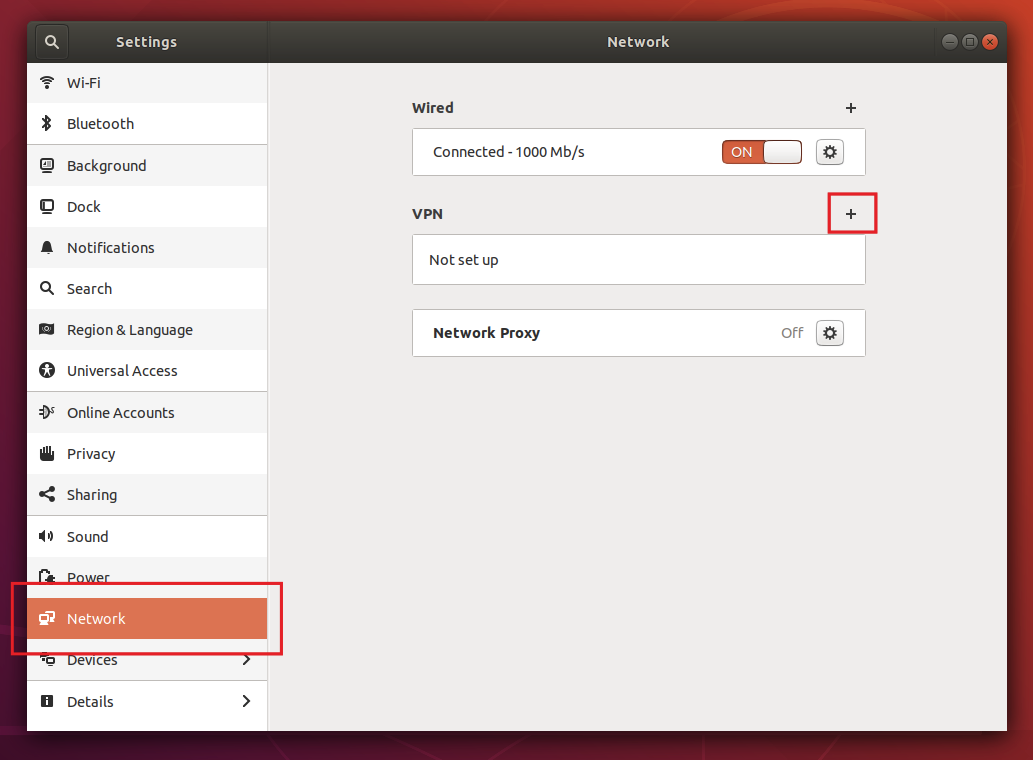Select Region & Language in sidebar
This screenshot has width=1033, height=760.
129,330
